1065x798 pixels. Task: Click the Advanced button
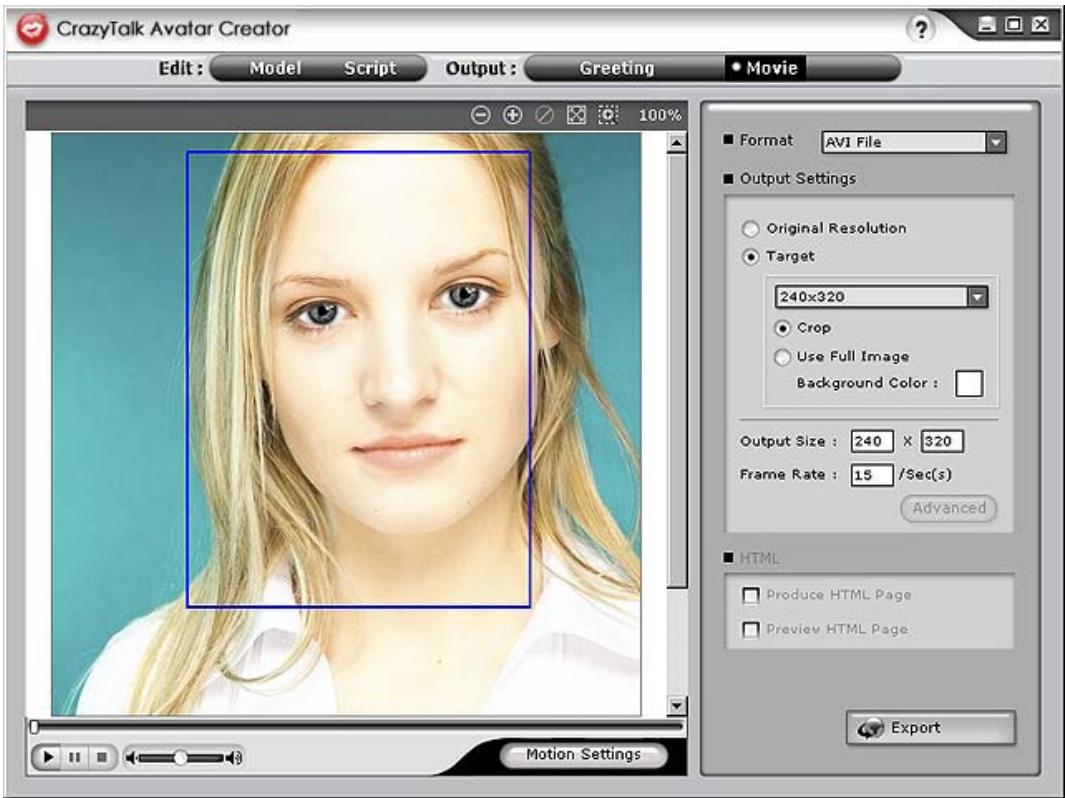click(949, 509)
